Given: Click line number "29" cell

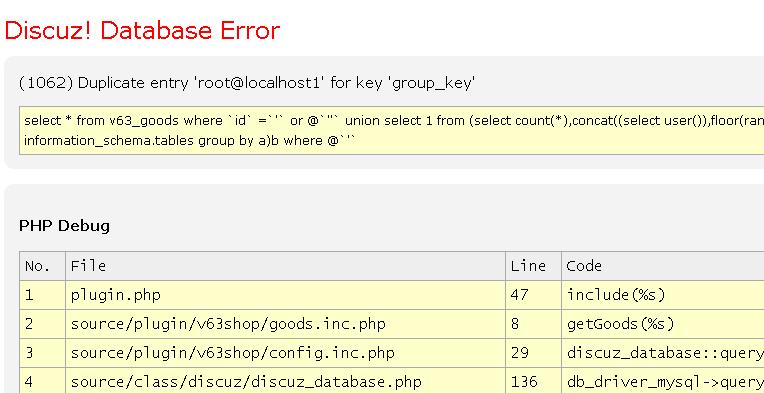Looking at the screenshot, I should [533, 353].
